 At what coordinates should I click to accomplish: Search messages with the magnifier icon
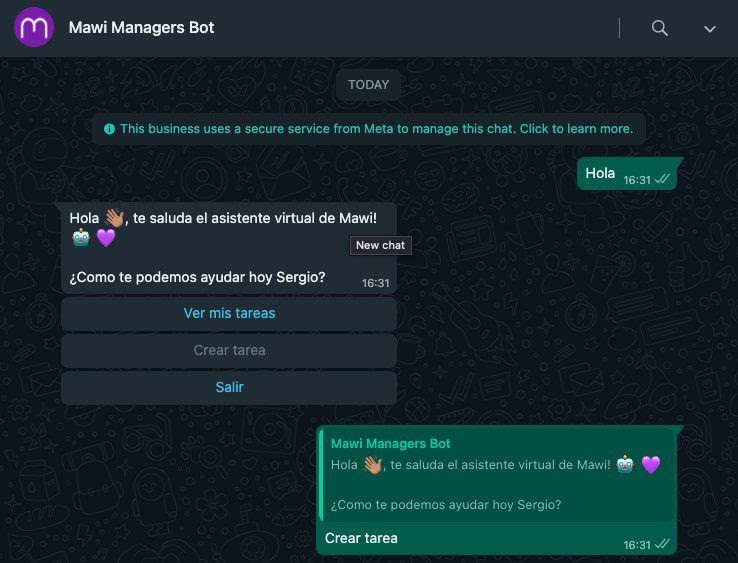pos(659,28)
